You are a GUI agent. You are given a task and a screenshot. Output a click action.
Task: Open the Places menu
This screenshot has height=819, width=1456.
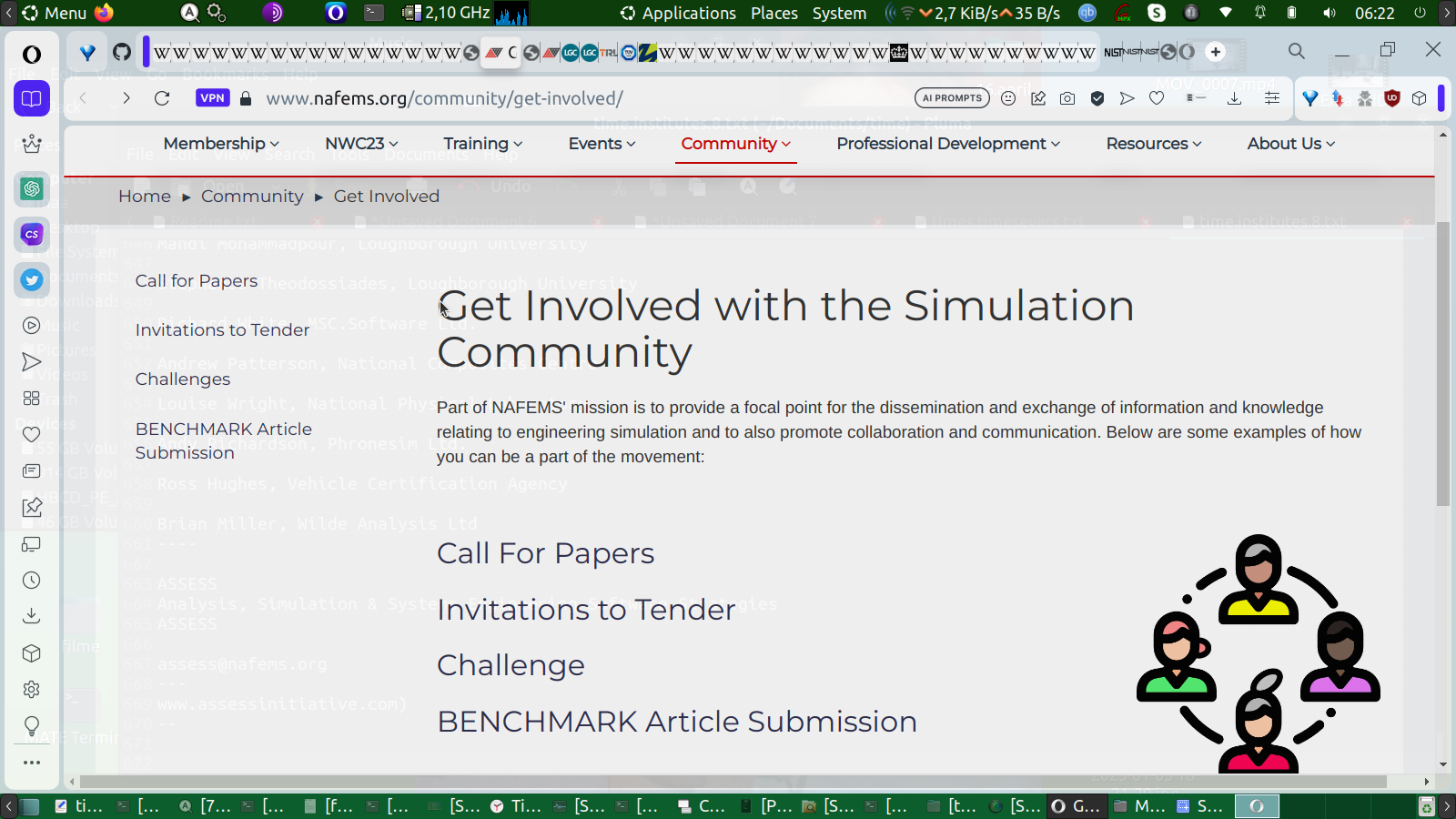click(x=774, y=13)
